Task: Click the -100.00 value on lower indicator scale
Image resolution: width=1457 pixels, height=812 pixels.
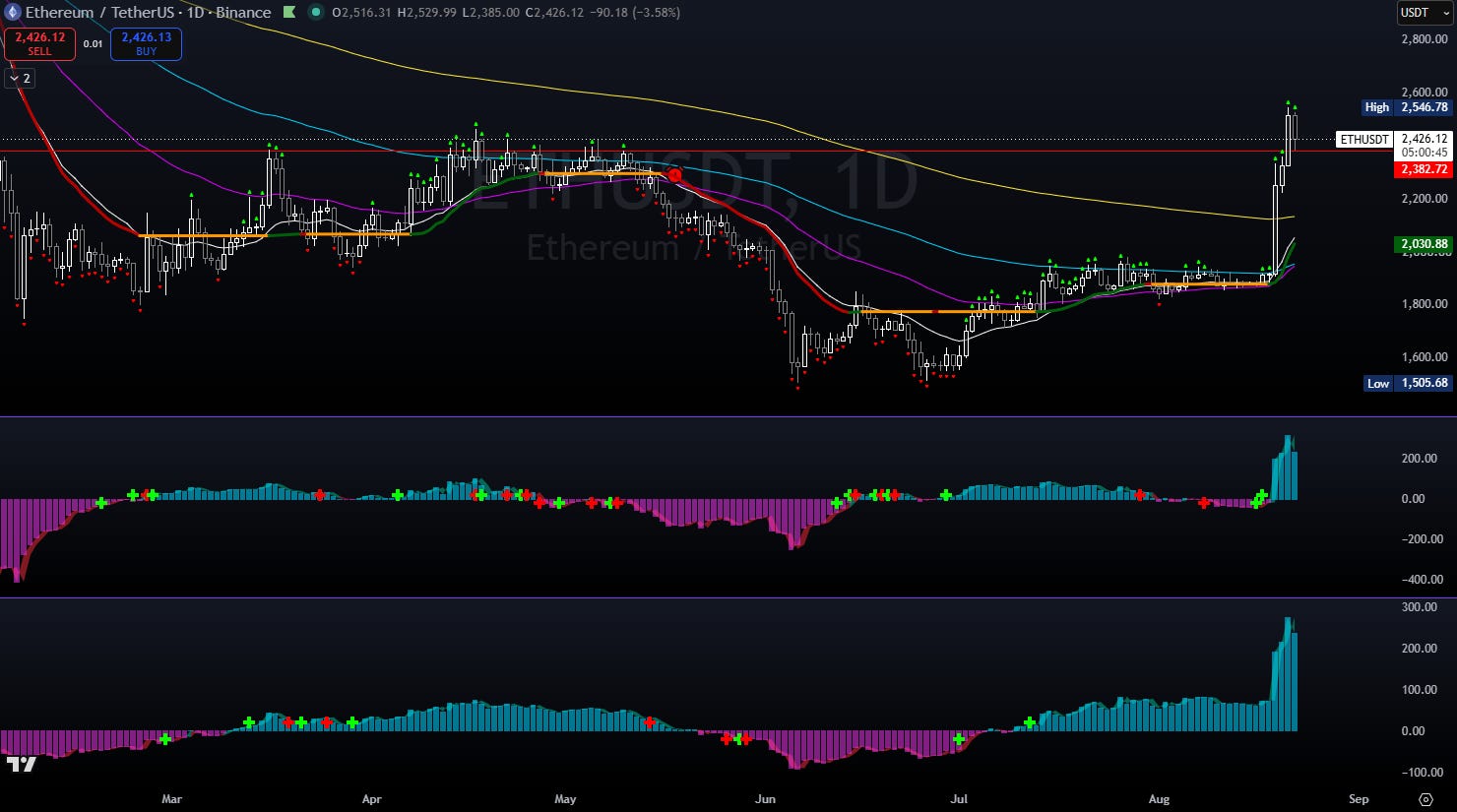Action: (1422, 773)
